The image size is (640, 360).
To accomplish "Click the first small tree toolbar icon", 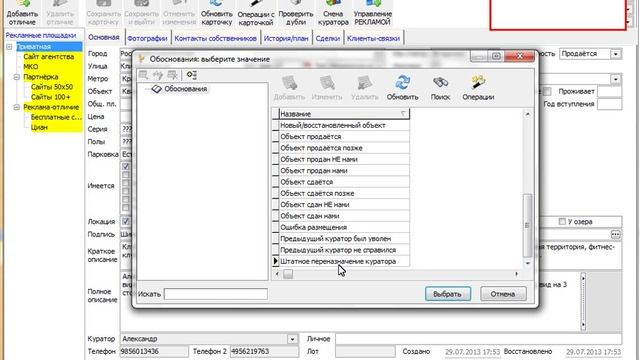I will point(143,75).
